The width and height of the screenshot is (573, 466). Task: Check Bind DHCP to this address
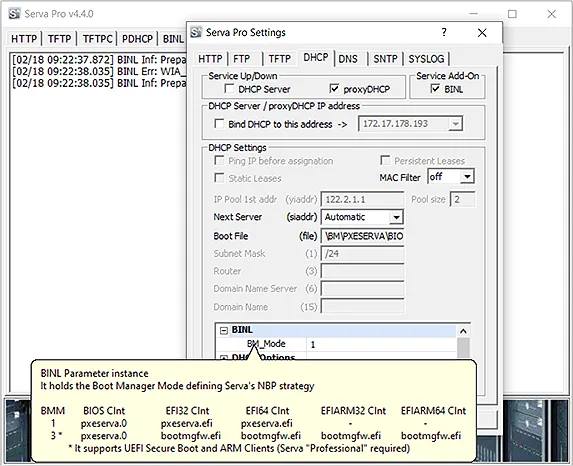219,124
